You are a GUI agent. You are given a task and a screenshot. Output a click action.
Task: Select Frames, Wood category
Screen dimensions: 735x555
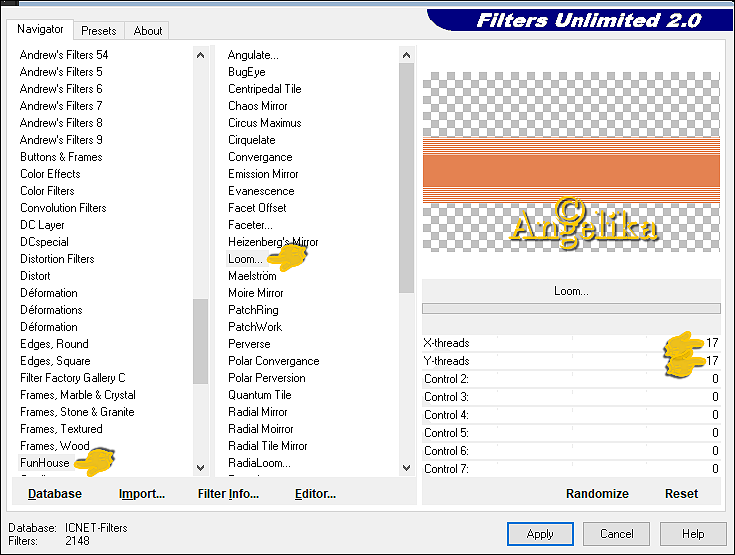coord(55,446)
